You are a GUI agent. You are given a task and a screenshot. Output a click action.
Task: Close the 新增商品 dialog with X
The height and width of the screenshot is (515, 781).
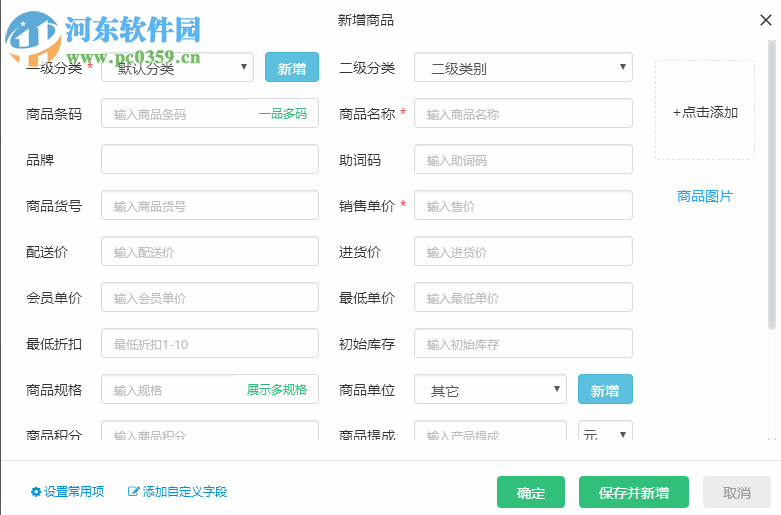pyautogui.click(x=766, y=20)
